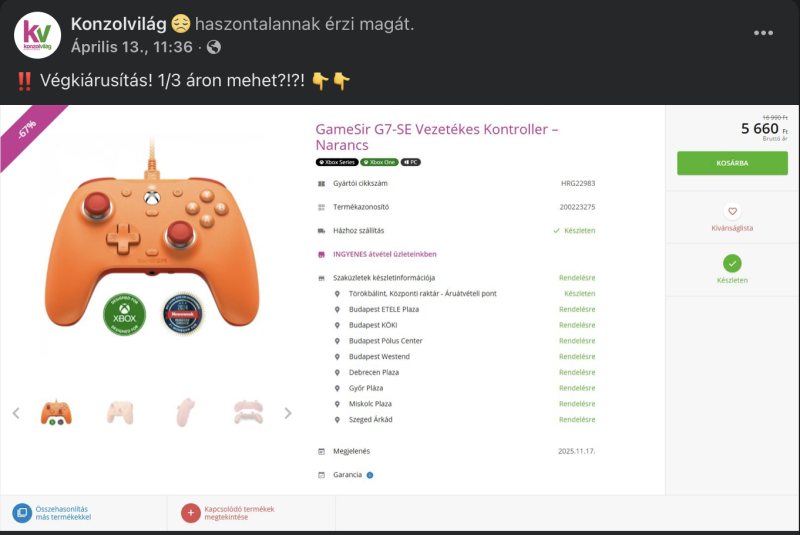Select the first orange controller thumbnail

coord(56,413)
